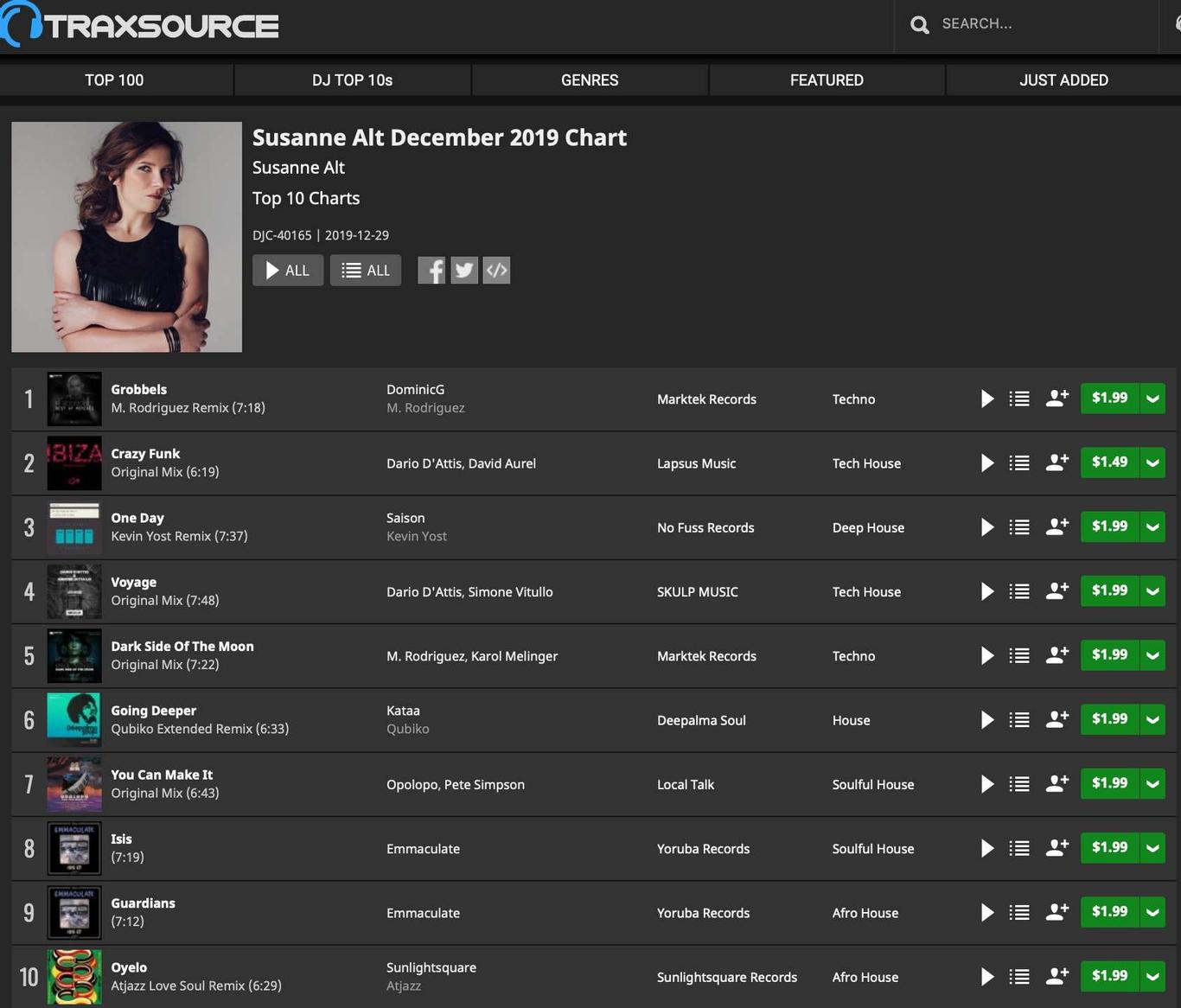
Task: Open the DJ TOP 10s tab
Action: 353,80
